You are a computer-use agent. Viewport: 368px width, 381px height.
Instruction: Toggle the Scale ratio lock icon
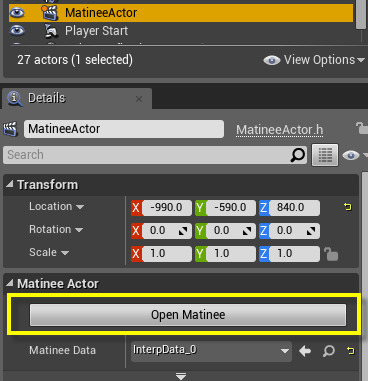331,254
